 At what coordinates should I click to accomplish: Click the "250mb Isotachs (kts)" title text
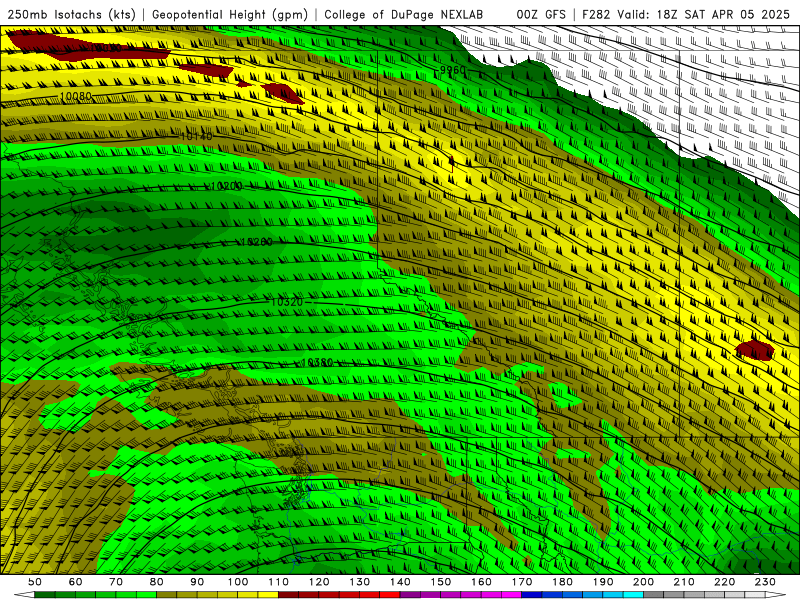click(x=72, y=14)
